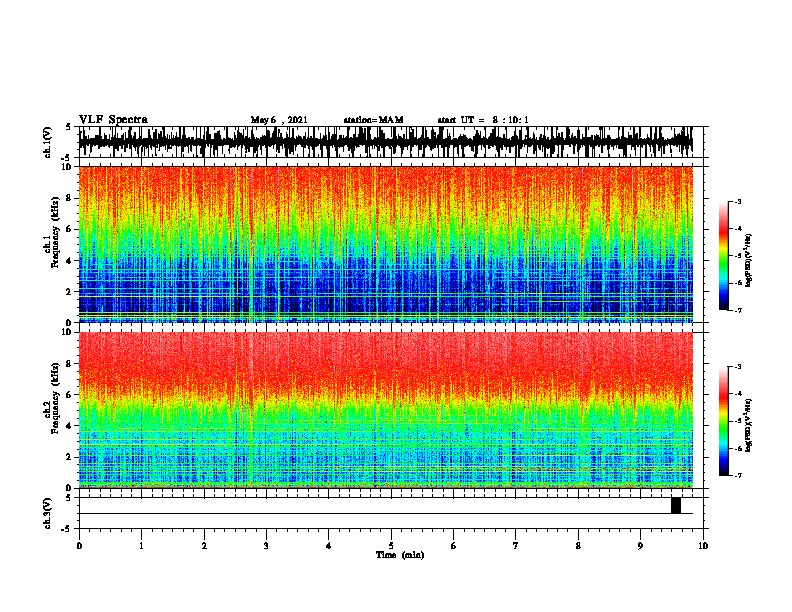The image size is (792, 612).
Task: Click the "-7" label on ch.1 colorbar
Action: [737, 310]
